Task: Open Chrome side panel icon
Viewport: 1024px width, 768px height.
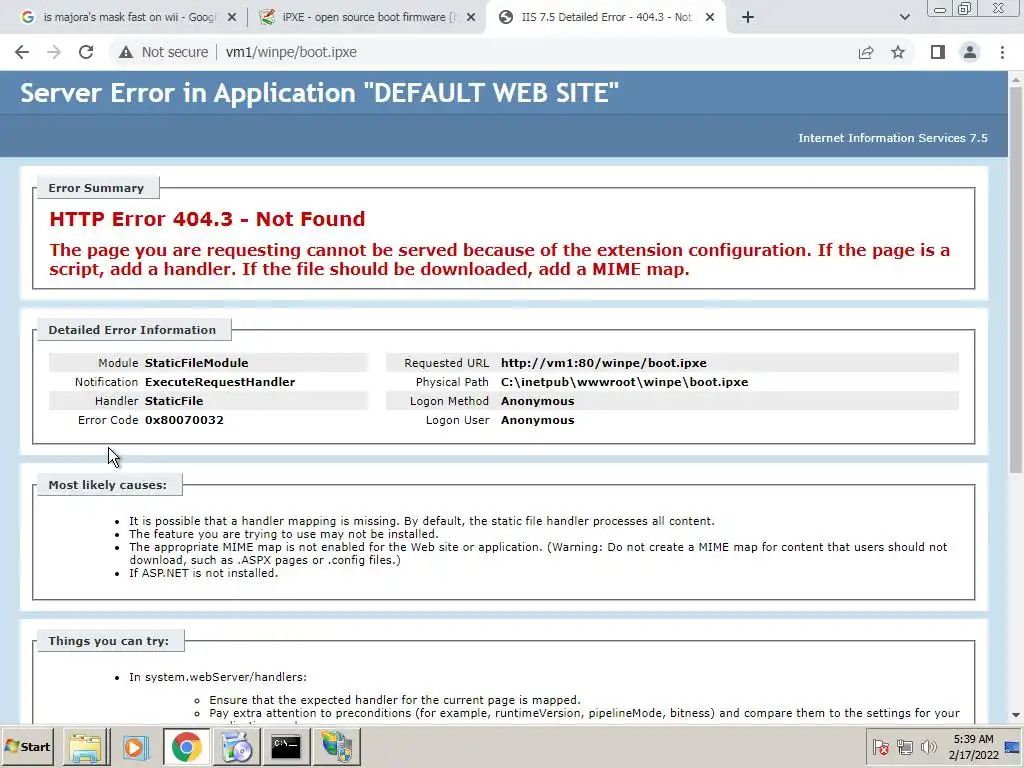Action: [x=938, y=52]
